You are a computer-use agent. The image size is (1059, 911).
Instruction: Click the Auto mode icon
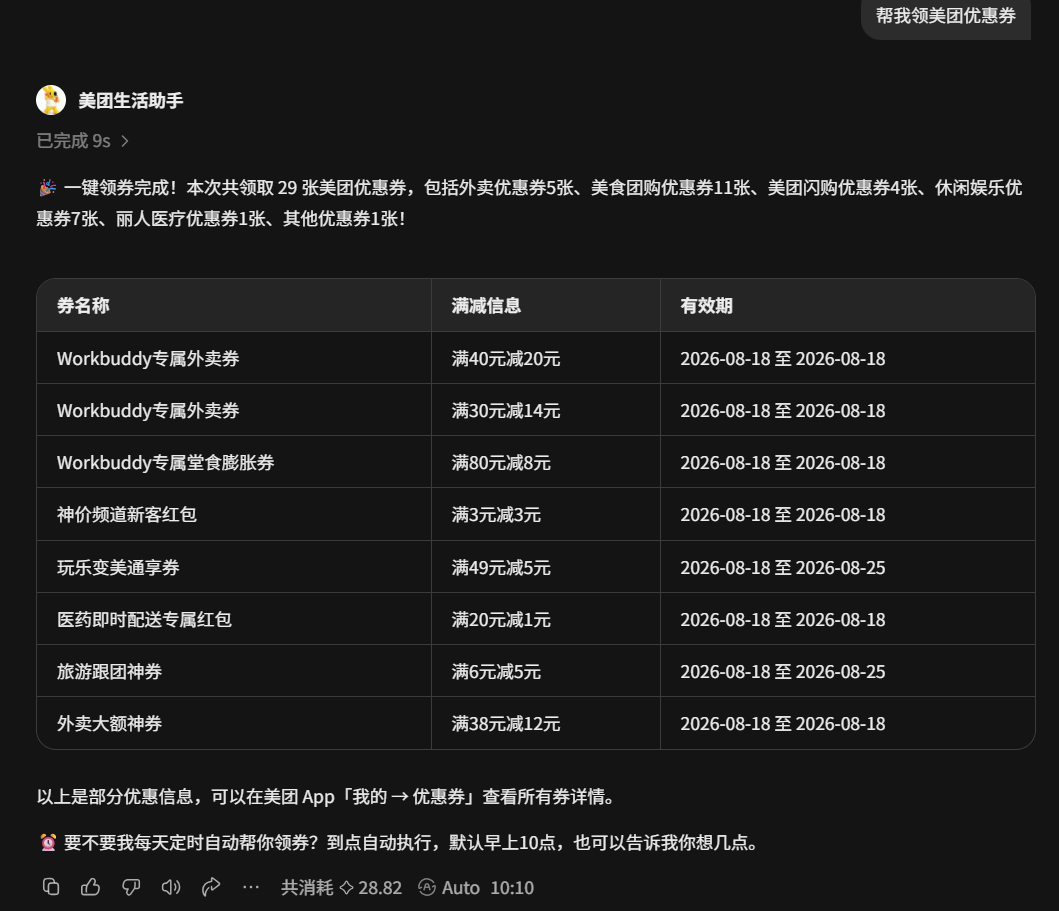tap(427, 887)
